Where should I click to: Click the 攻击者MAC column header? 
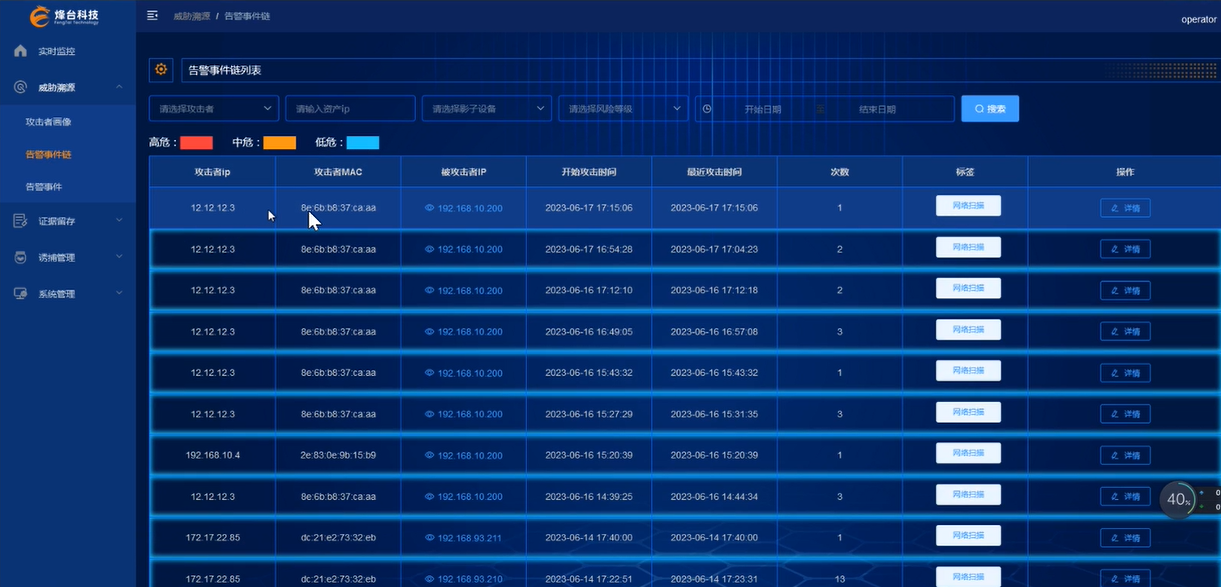(338, 172)
